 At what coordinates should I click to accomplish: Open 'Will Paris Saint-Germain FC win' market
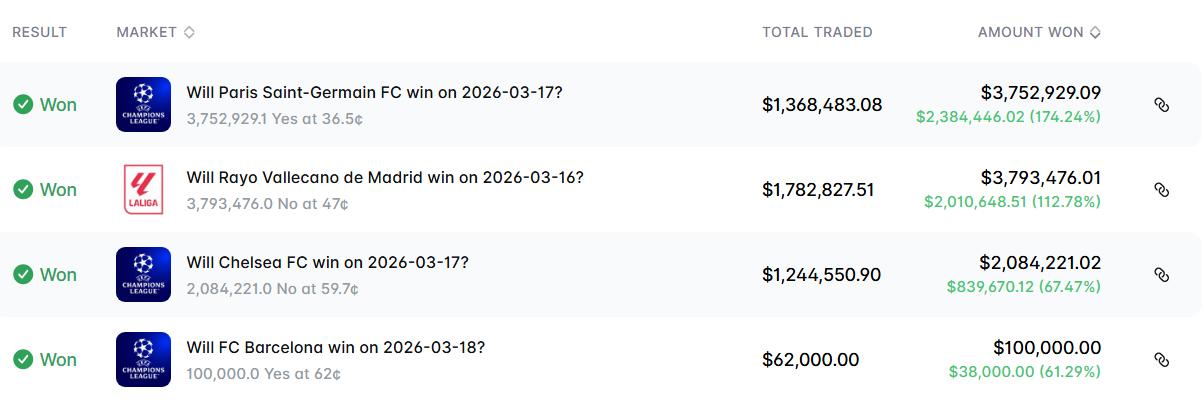(x=374, y=92)
